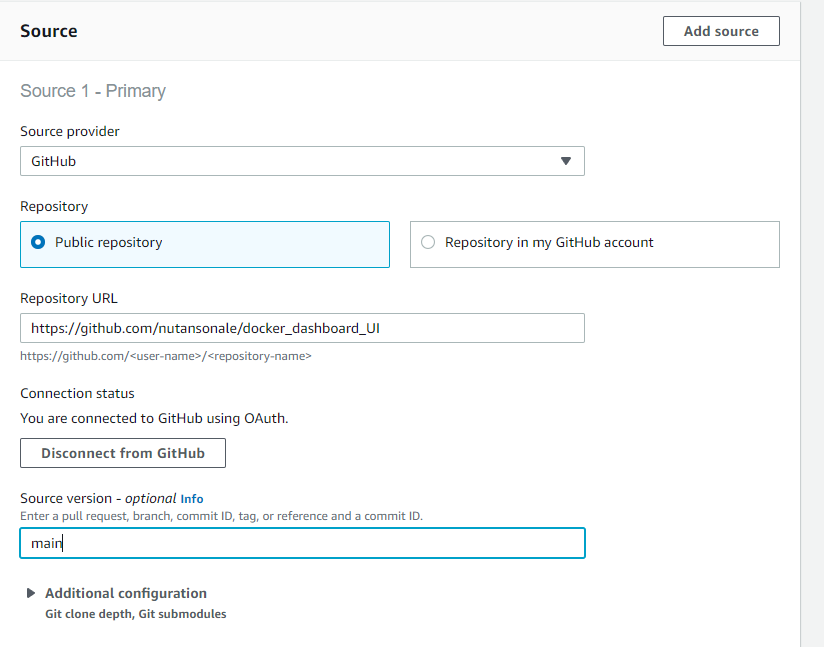Click the Connection status OAuth message
Viewport: 824px width, 647px height.
tap(154, 418)
